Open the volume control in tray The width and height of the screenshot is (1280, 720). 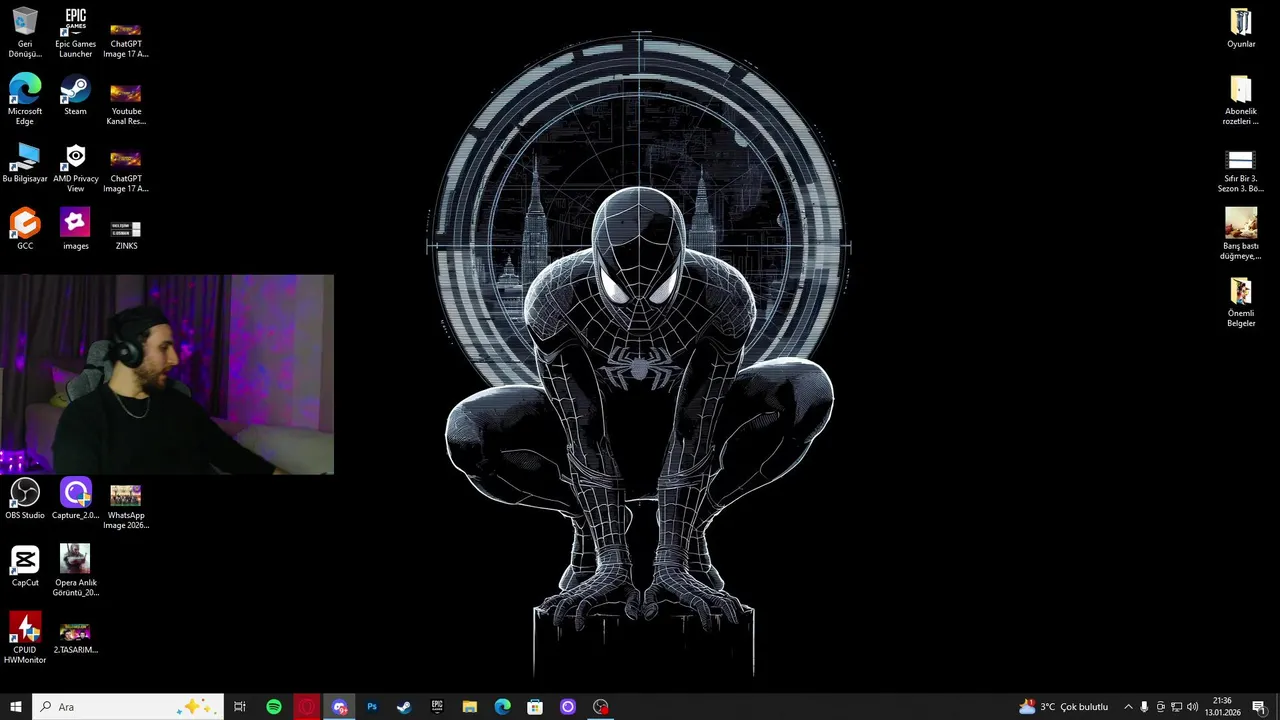[x=1192, y=707]
